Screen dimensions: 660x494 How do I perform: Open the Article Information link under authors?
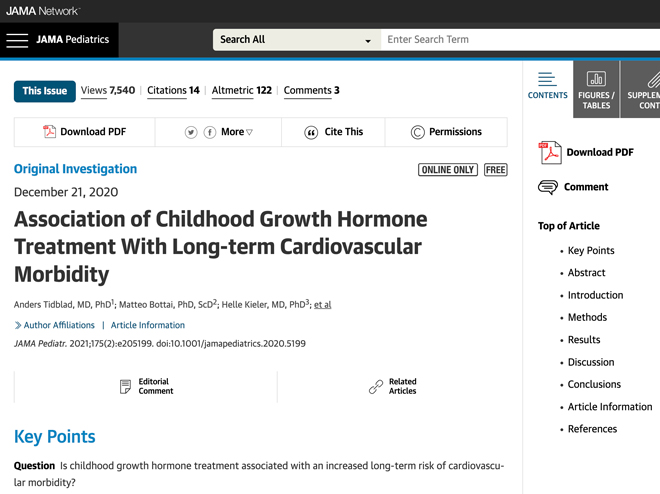pyautogui.click(x=148, y=325)
